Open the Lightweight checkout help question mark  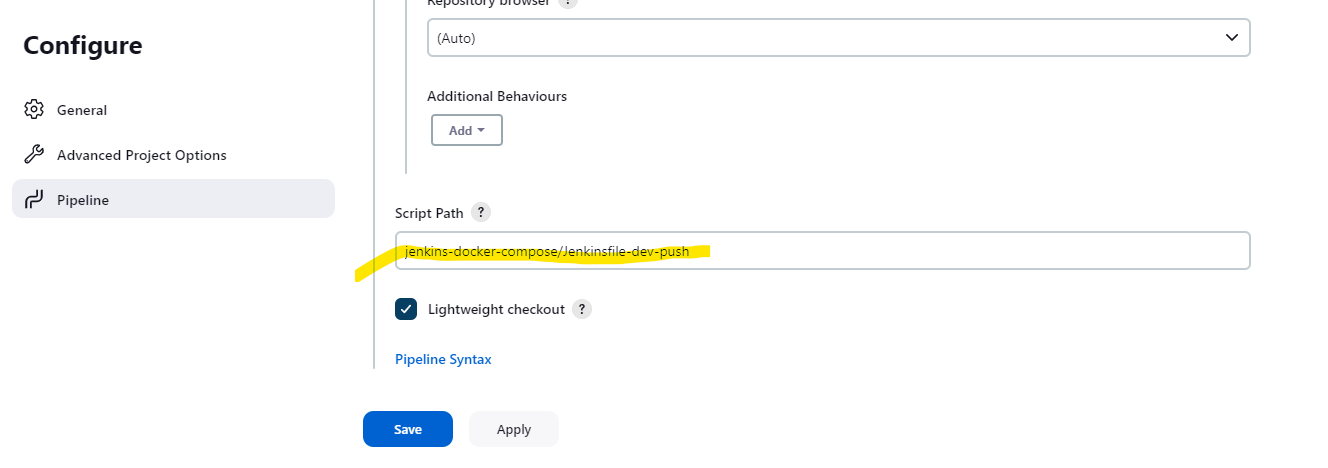pos(582,309)
